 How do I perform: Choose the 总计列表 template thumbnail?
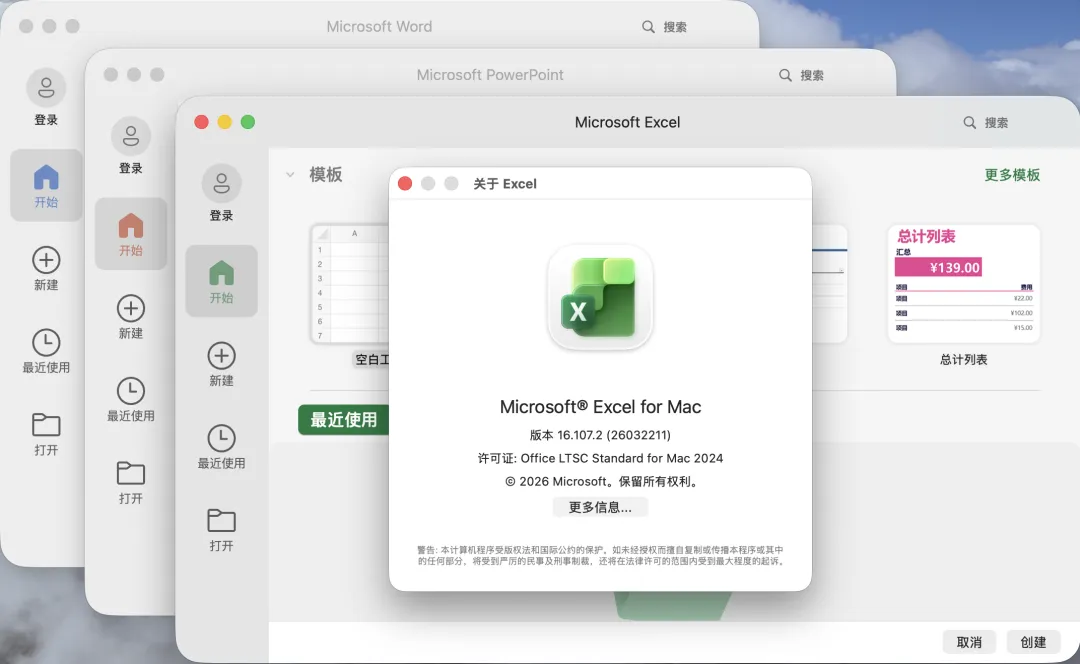(964, 283)
